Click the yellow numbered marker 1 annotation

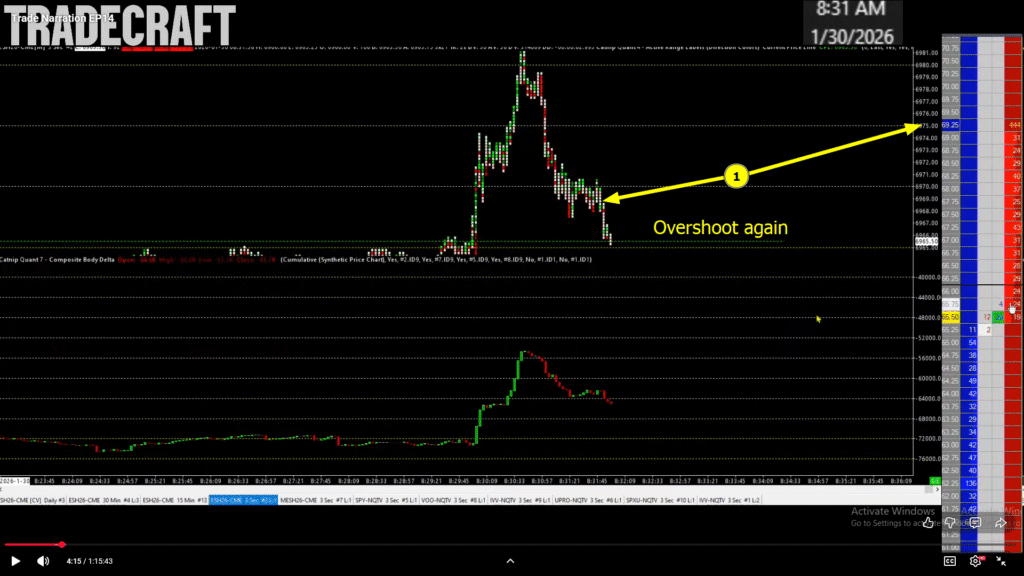click(736, 177)
